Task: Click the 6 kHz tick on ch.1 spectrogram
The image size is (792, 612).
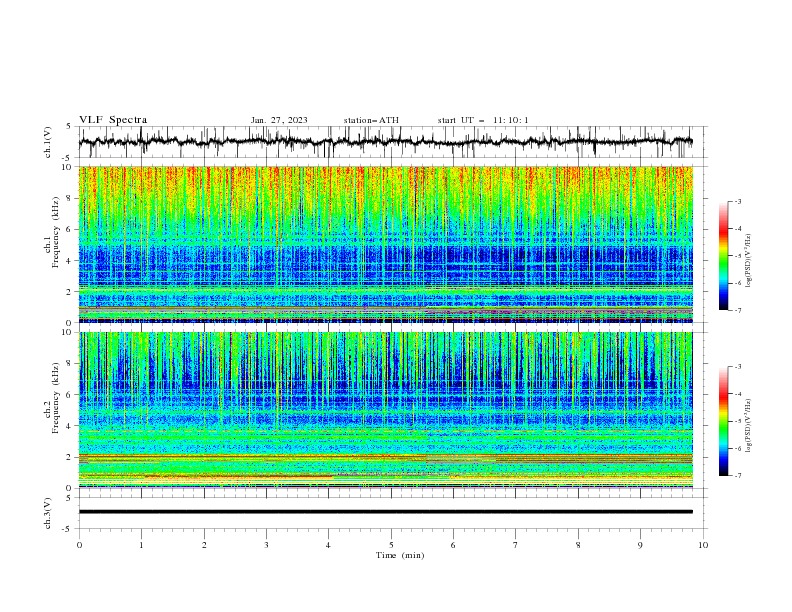Action: (x=70, y=229)
